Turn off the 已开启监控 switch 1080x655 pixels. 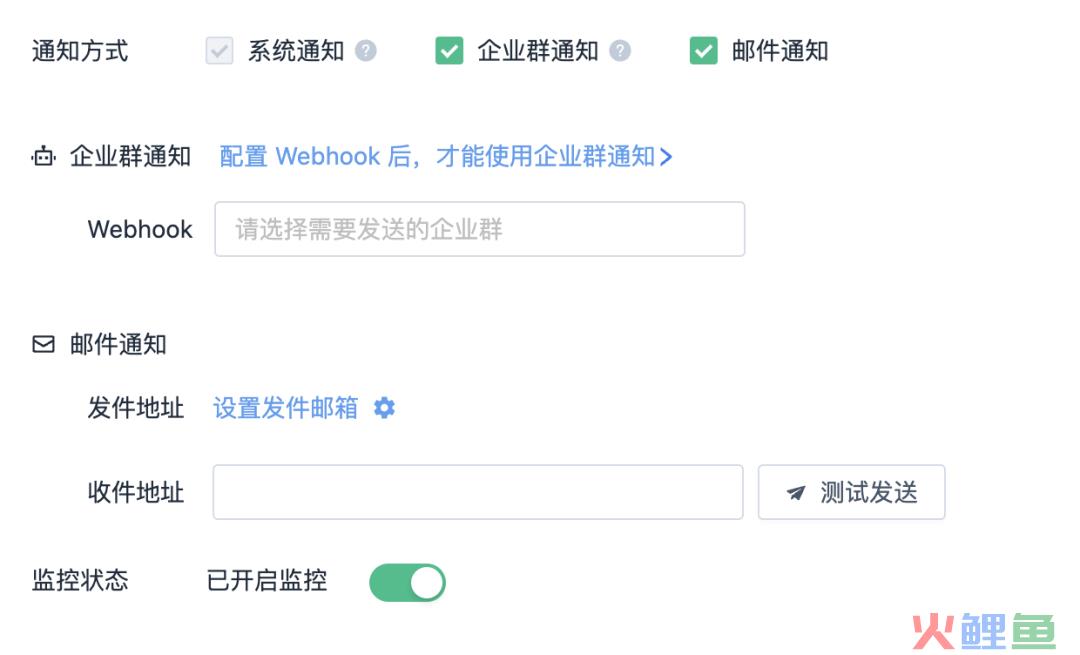(x=407, y=583)
